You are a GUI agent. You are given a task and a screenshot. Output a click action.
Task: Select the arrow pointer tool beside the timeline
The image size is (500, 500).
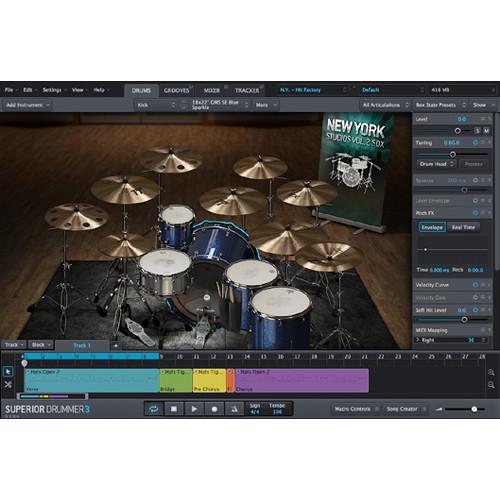pyautogui.click(x=8, y=371)
